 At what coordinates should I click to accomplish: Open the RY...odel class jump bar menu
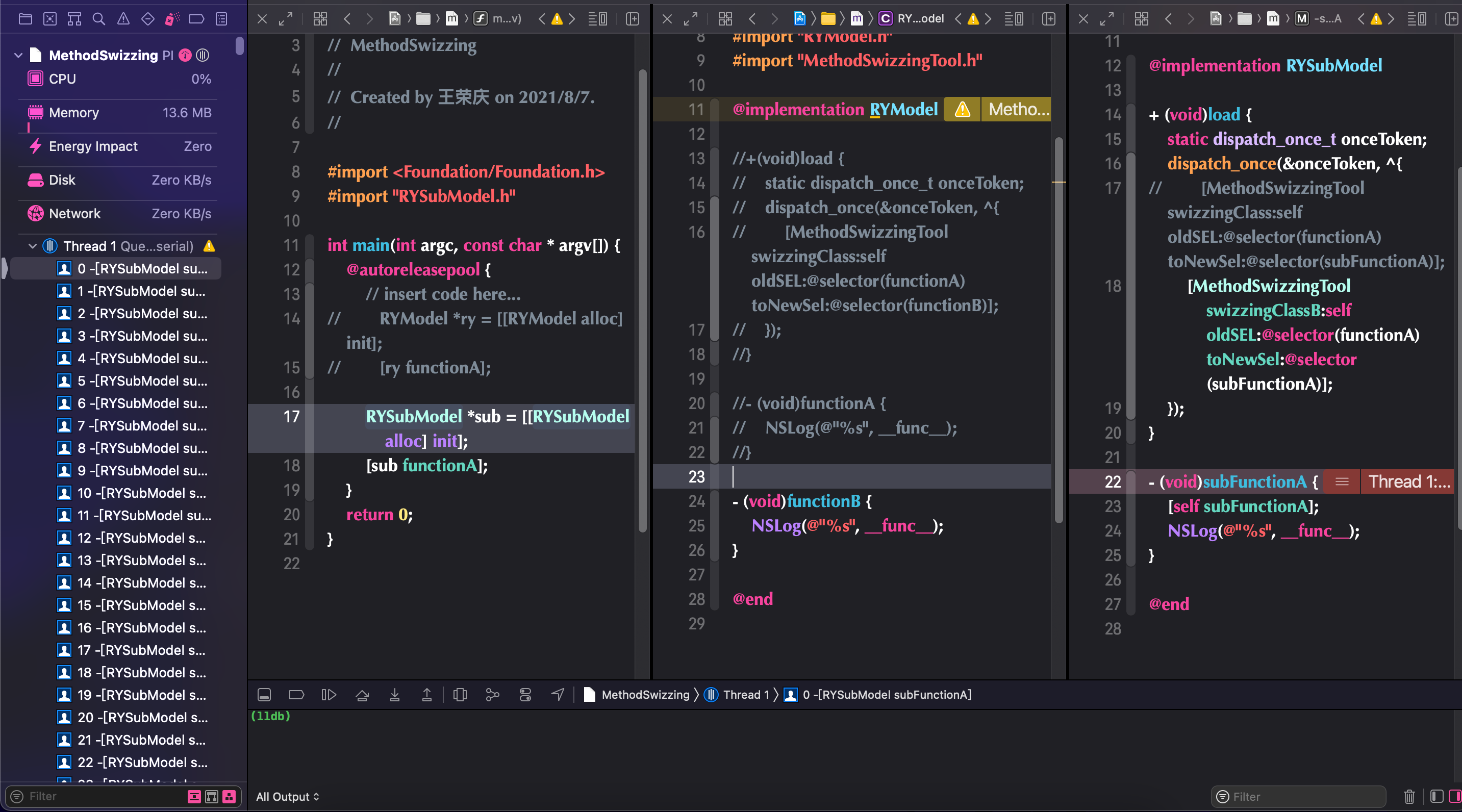912,19
